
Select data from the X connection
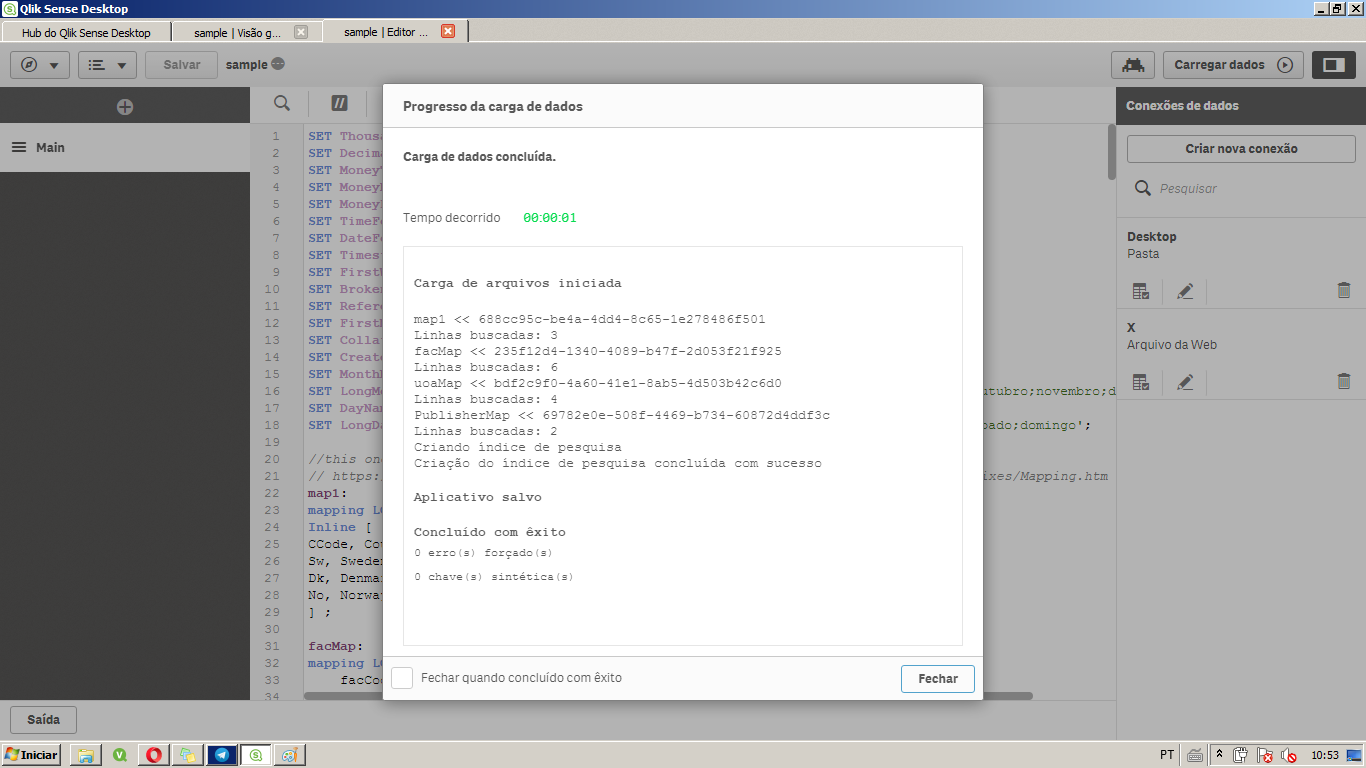[1141, 381]
